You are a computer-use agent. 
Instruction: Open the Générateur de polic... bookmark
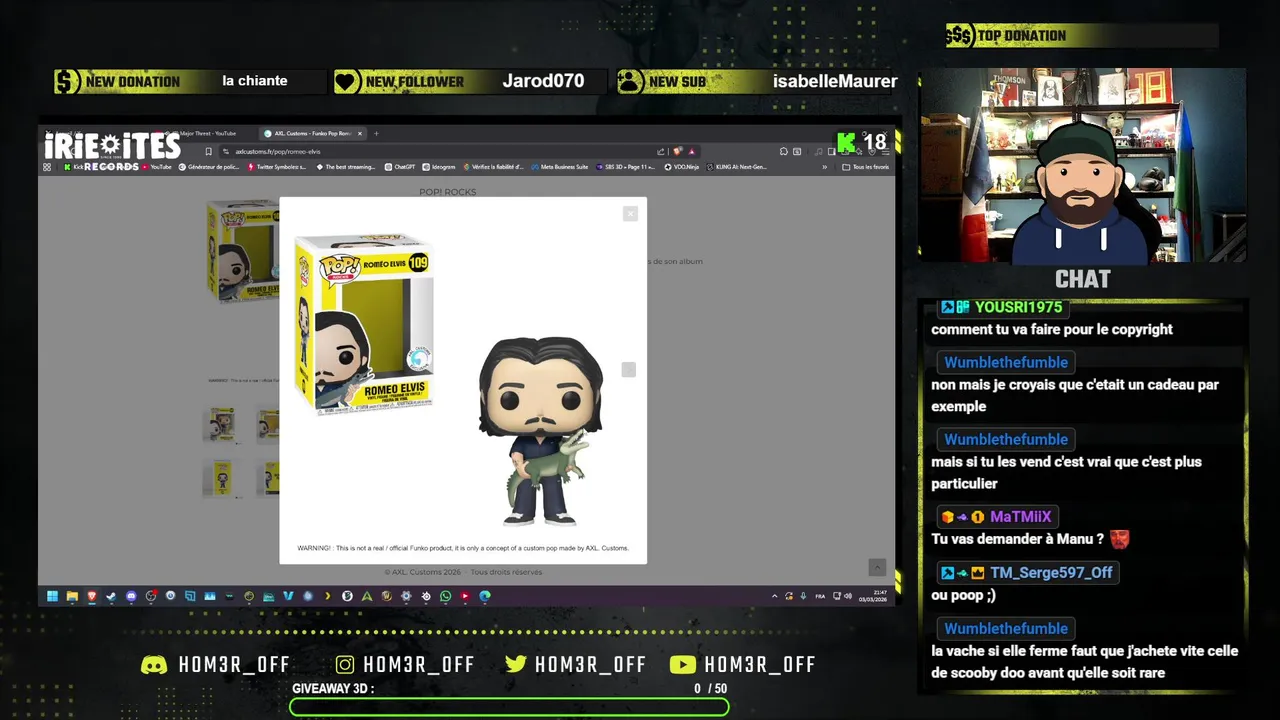click(x=209, y=167)
